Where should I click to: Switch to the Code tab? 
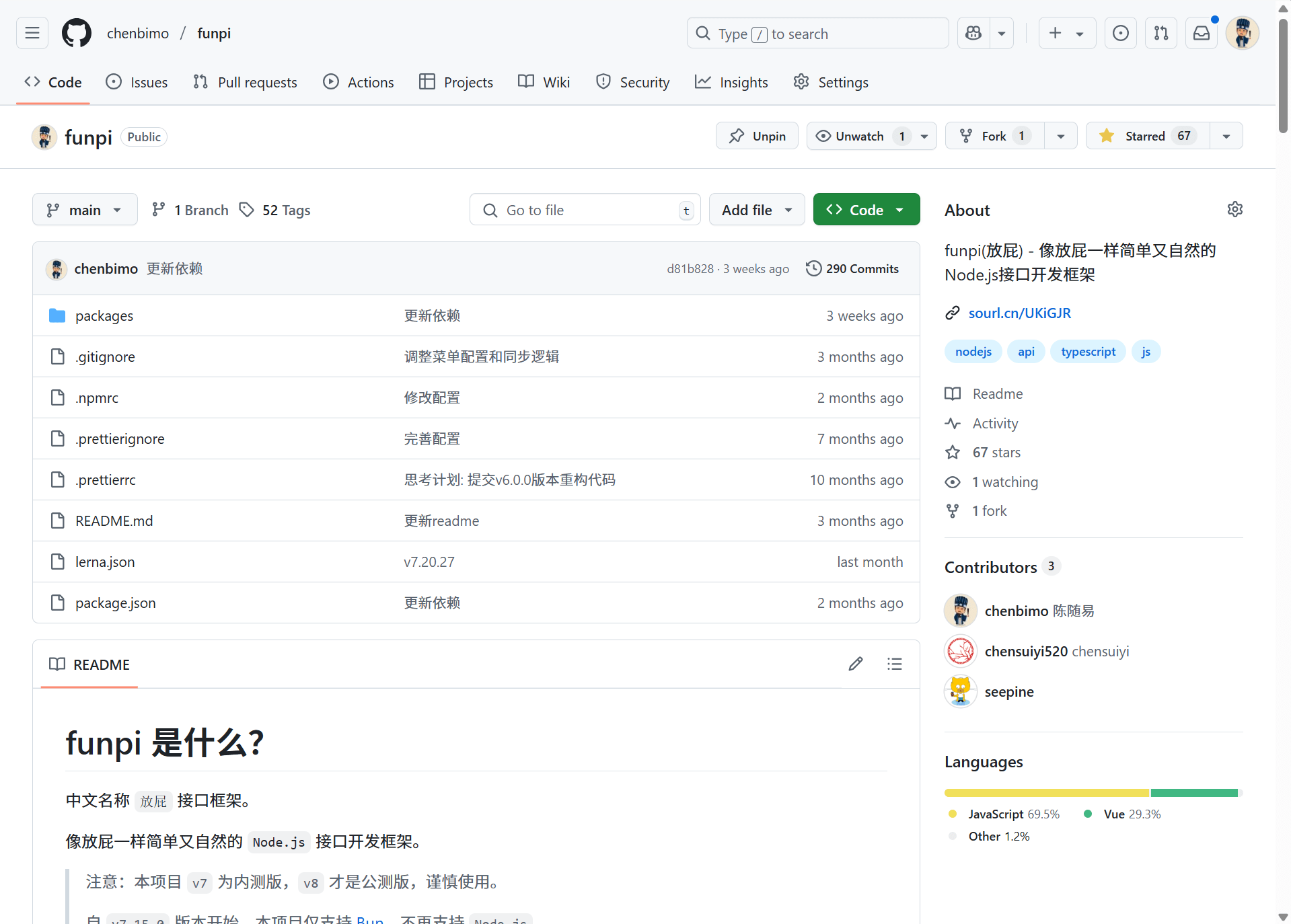(53, 82)
